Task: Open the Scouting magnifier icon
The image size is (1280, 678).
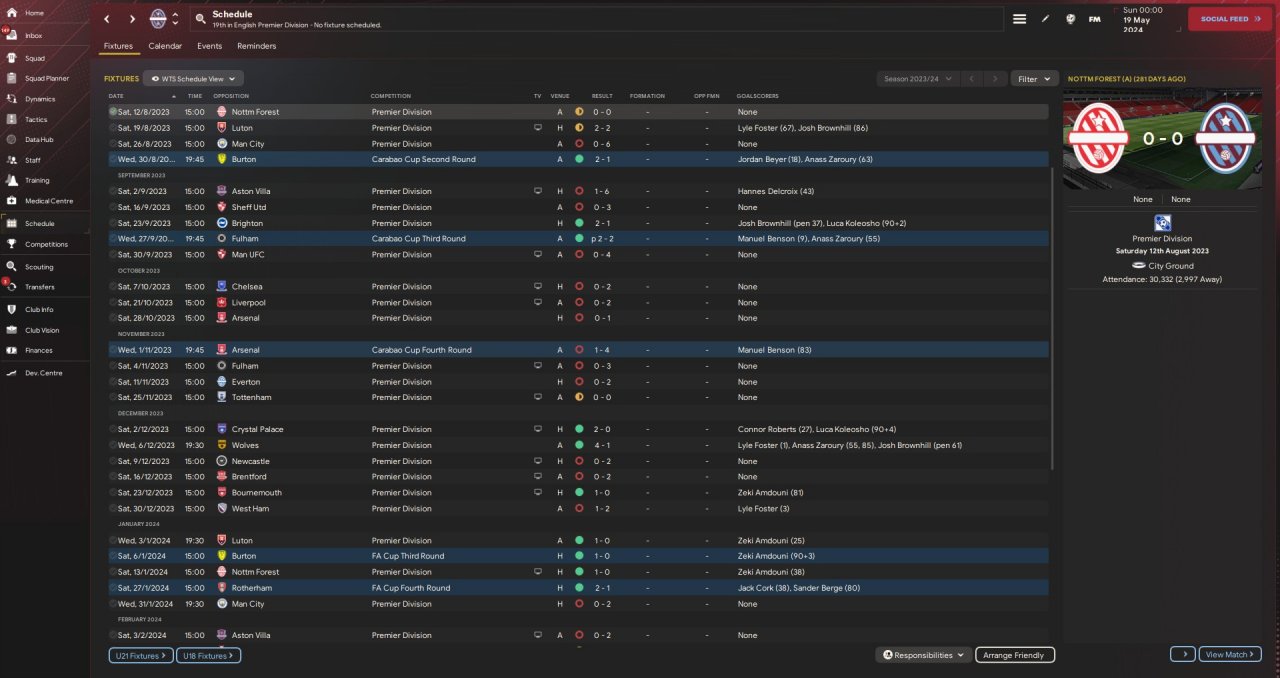Action: coord(12,267)
